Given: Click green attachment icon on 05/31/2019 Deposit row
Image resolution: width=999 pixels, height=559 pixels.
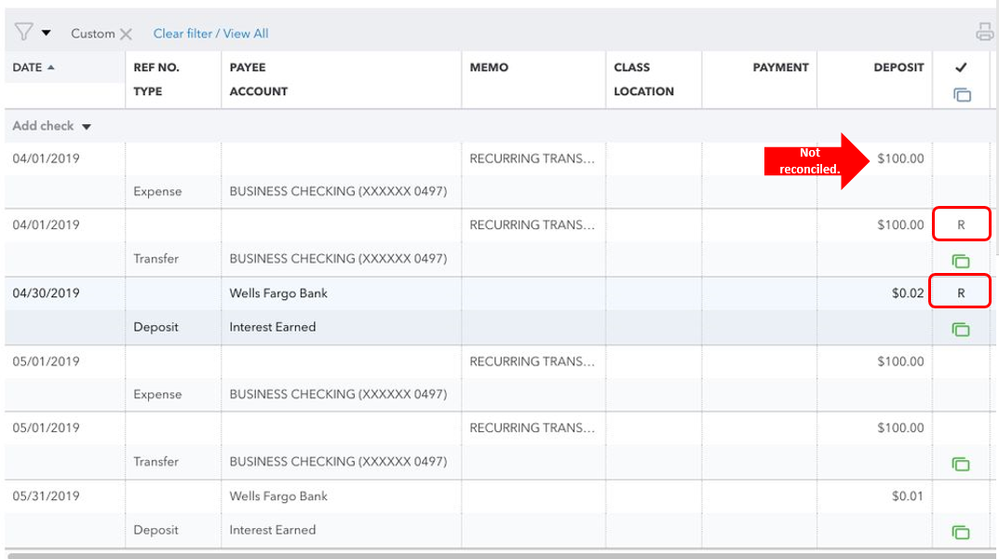Looking at the screenshot, I should [961, 532].
